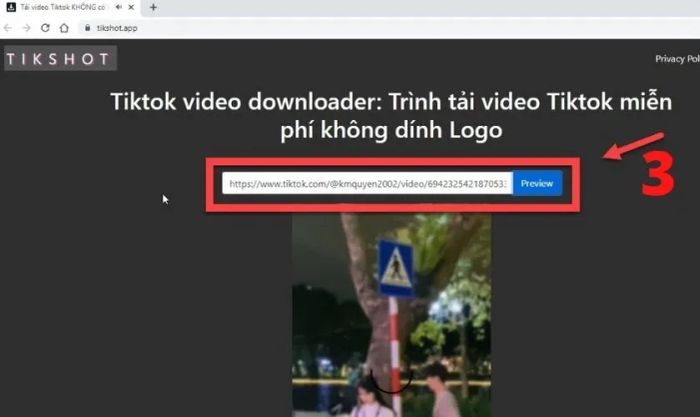Mute the tab via speaker icon
The image size is (700, 417).
(x=118, y=7)
